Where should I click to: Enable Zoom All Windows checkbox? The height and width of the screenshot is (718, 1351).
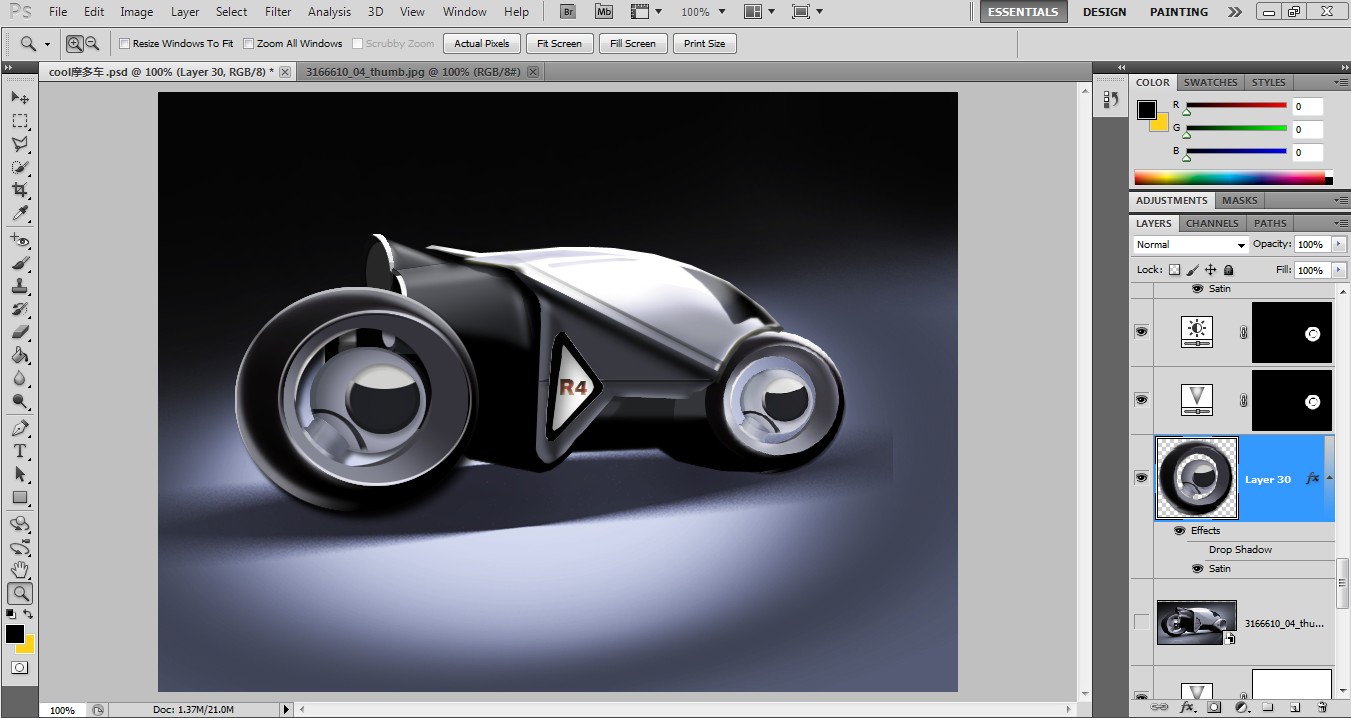coord(249,44)
